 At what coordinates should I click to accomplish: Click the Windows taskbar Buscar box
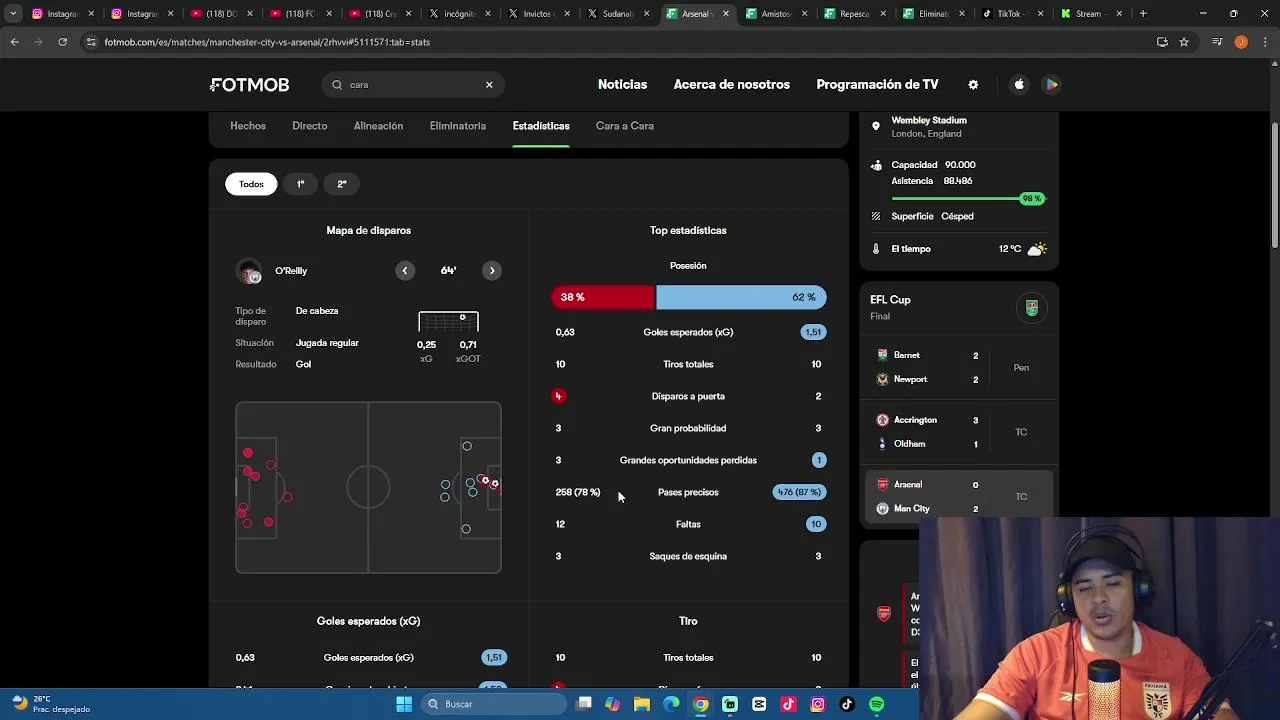pos(494,704)
